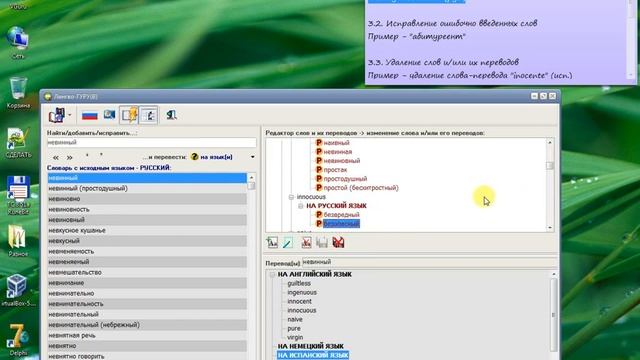Click the P icon next to 'невиновный' in tree
This screenshot has width=640, height=360.
click(x=319, y=161)
